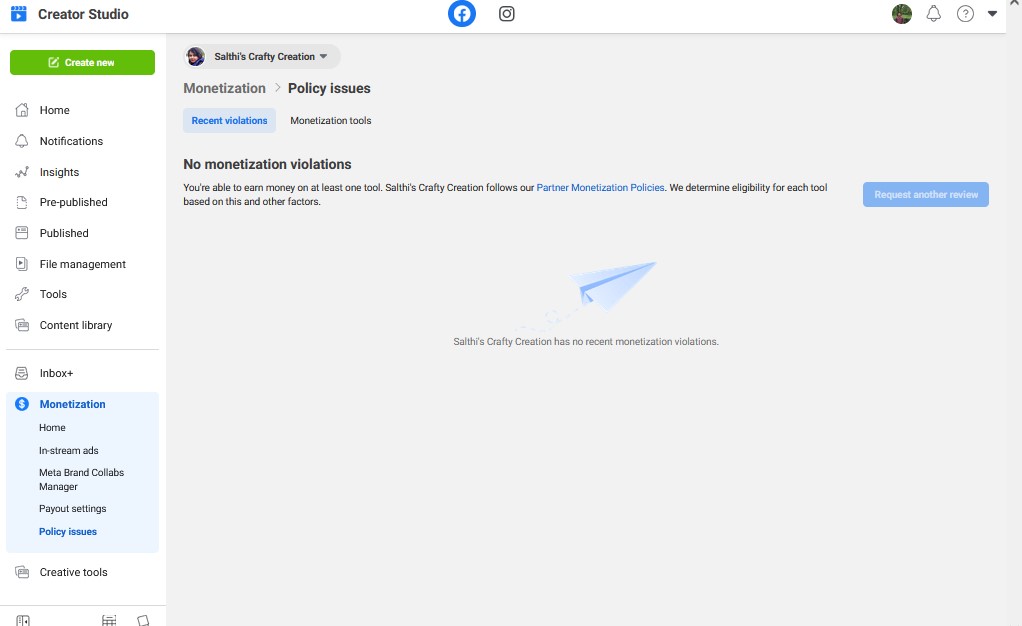Open Tools in the sidebar
The height and width of the screenshot is (626, 1022).
(x=53, y=294)
